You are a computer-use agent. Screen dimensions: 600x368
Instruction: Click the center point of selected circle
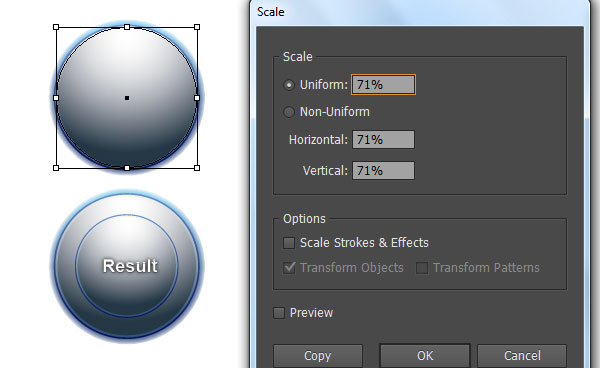127,98
